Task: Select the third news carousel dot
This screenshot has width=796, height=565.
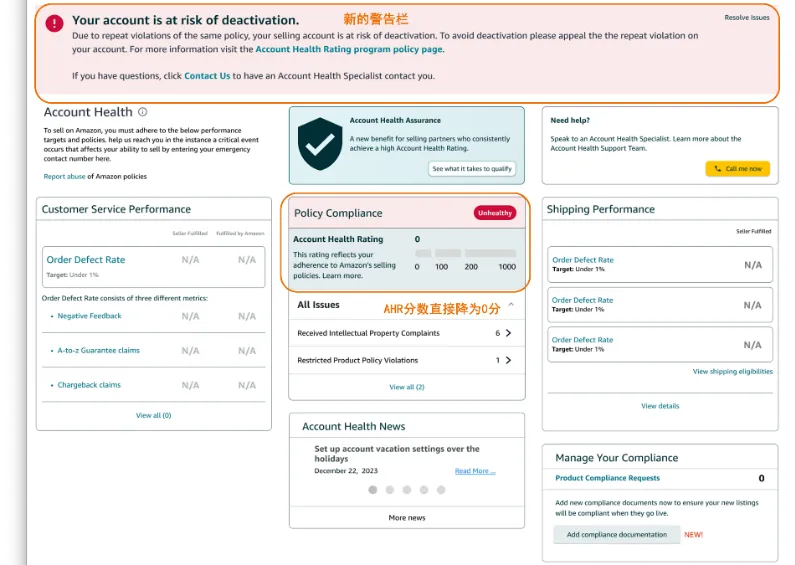Action: tap(407, 490)
